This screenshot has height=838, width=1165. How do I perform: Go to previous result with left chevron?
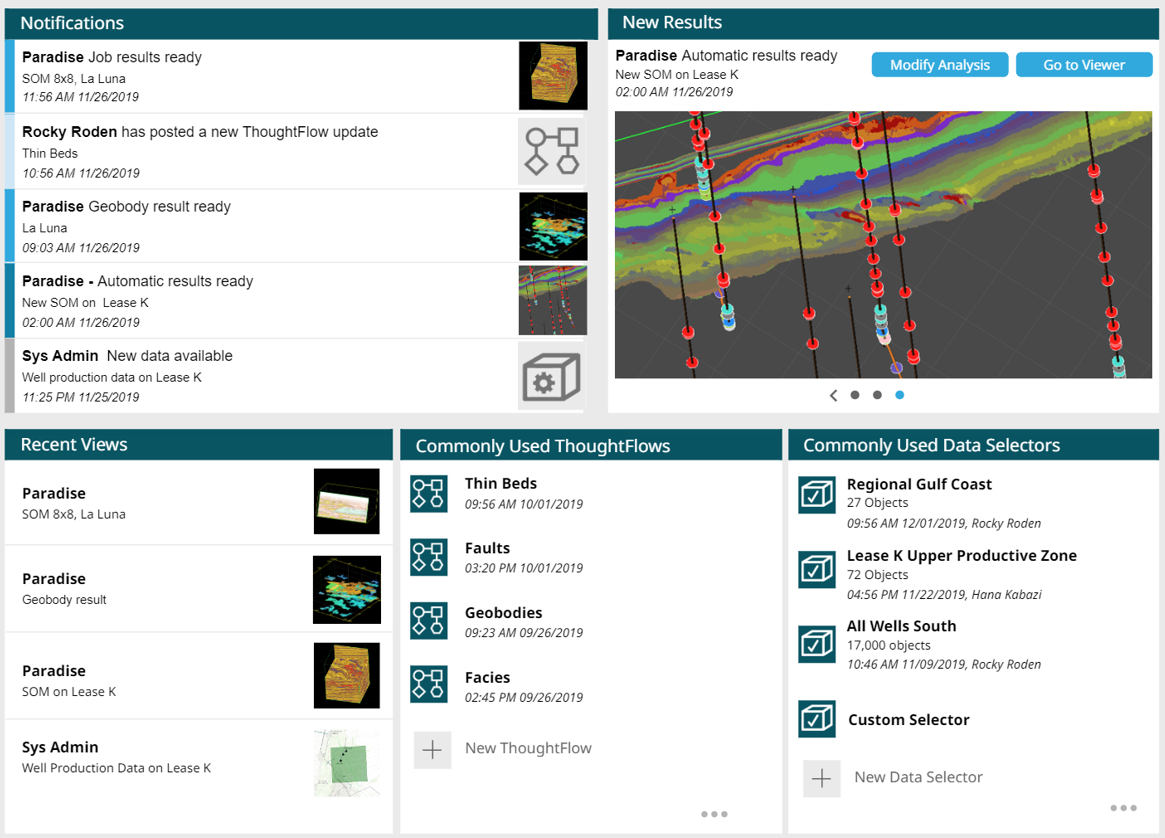click(833, 395)
